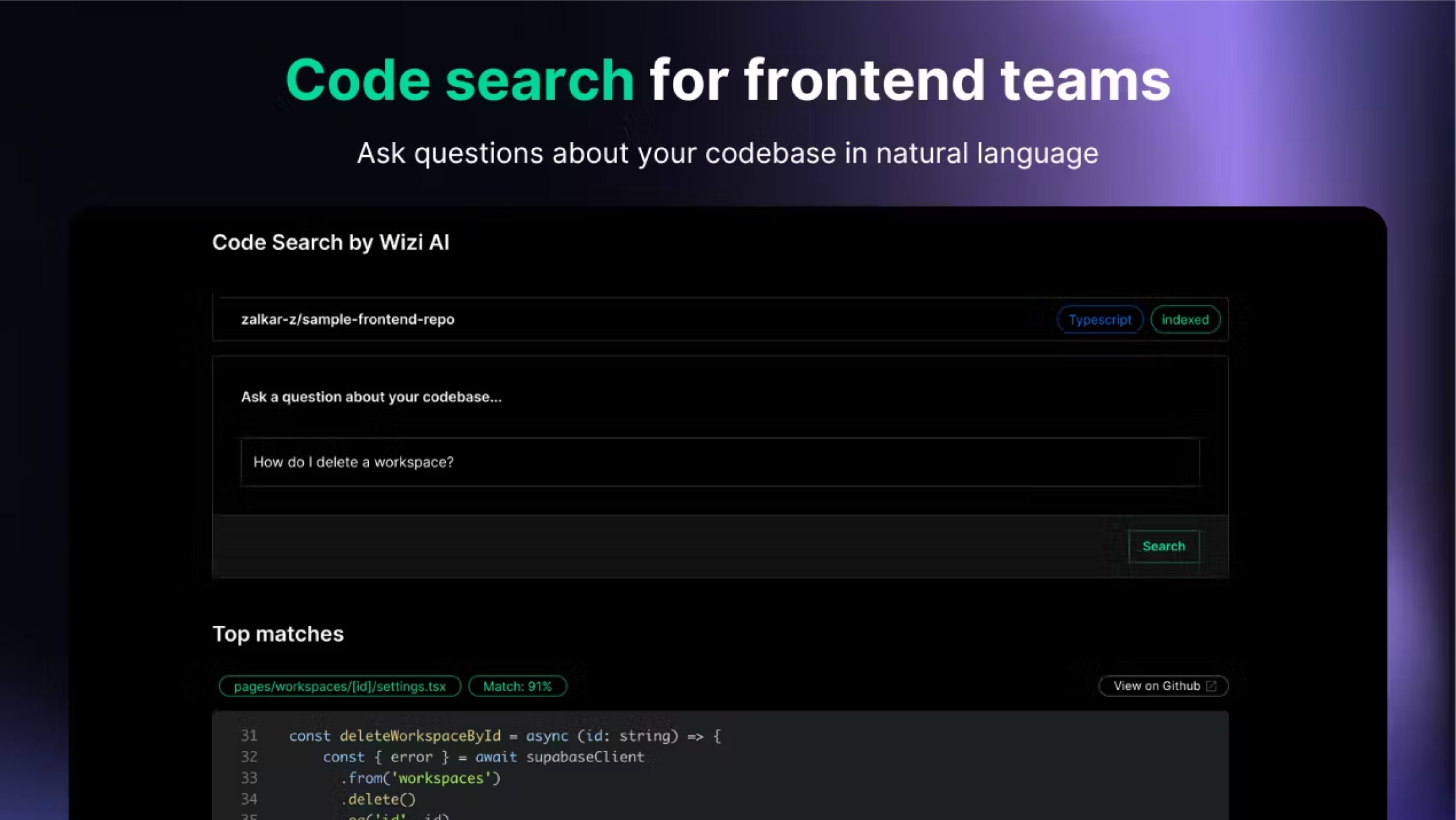This screenshot has height=820, width=1456.
Task: Click the repo label zalkar-z/sample-frontend-repo
Action: click(348, 319)
